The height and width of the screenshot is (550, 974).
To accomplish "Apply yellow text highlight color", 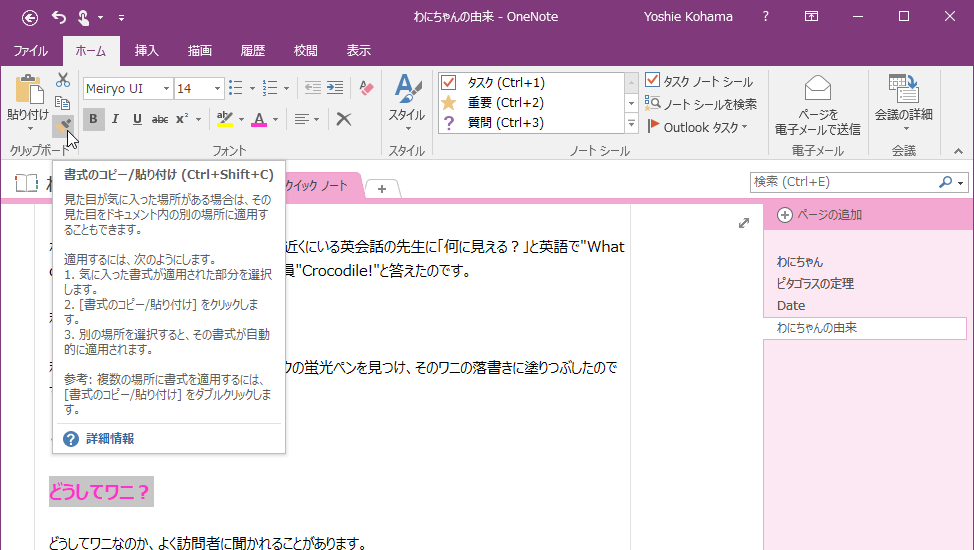I will coord(224,119).
